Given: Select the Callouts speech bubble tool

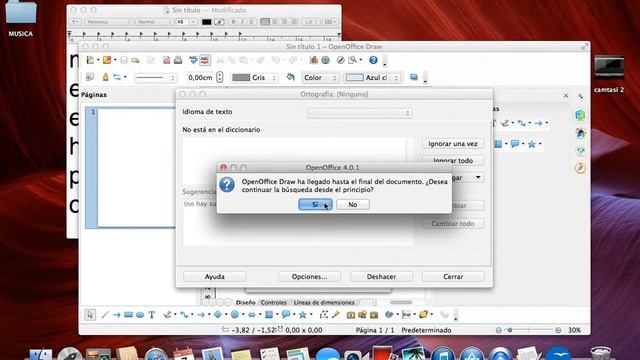Looking at the screenshot, I should [286, 315].
